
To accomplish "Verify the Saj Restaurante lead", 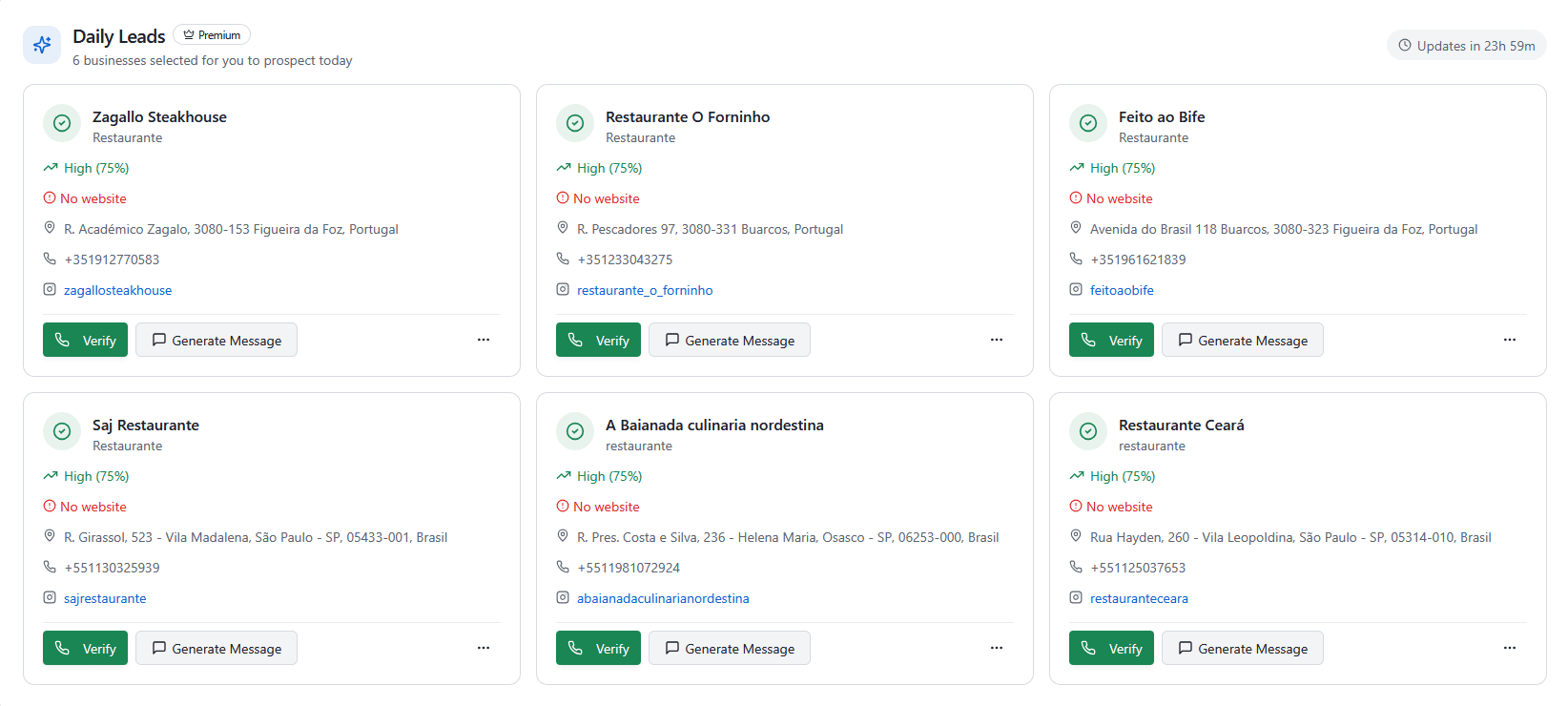I will click(85, 648).
